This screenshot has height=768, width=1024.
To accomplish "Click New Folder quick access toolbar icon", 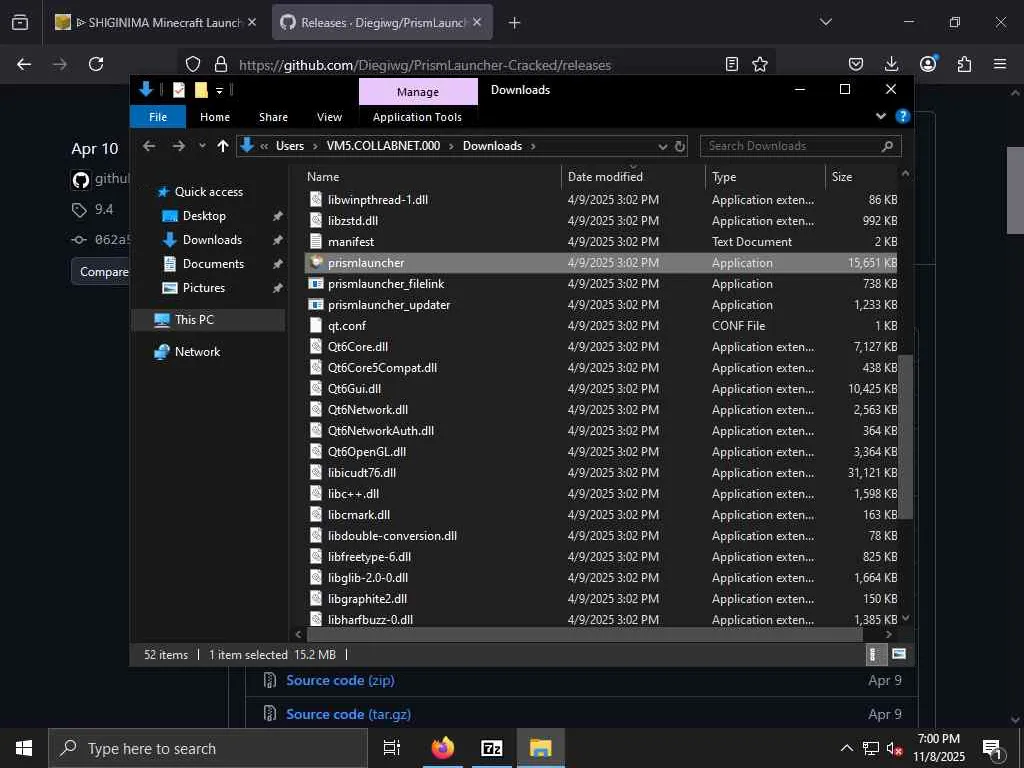I will point(201,90).
